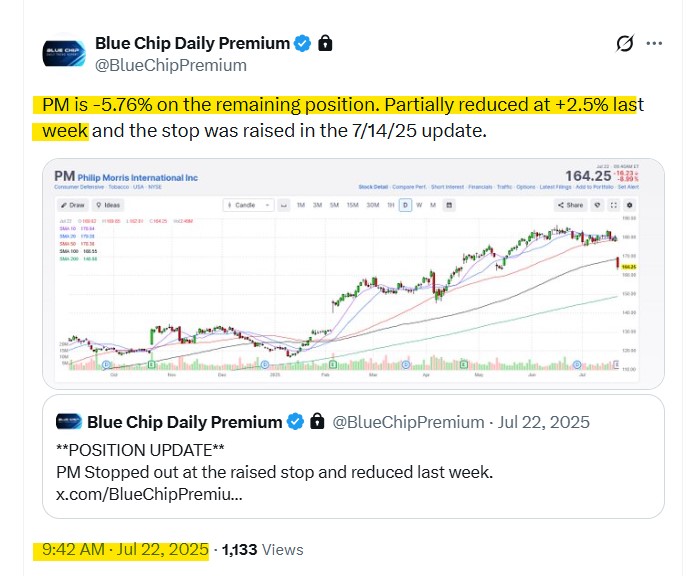Select the daily D timeframe

(406, 205)
